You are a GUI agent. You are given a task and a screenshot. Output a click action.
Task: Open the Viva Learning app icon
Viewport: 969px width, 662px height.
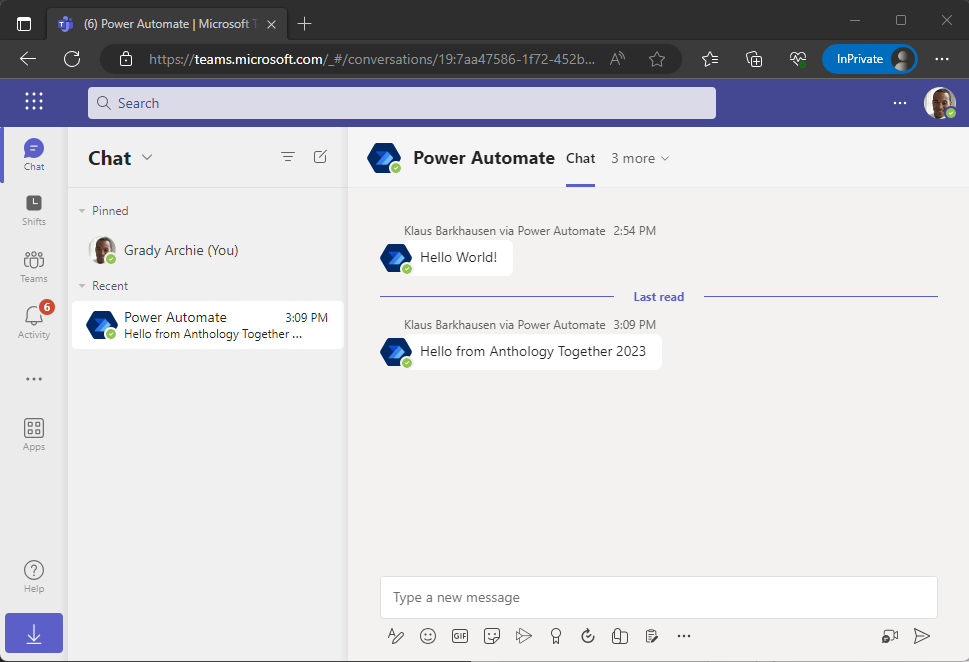coord(620,636)
